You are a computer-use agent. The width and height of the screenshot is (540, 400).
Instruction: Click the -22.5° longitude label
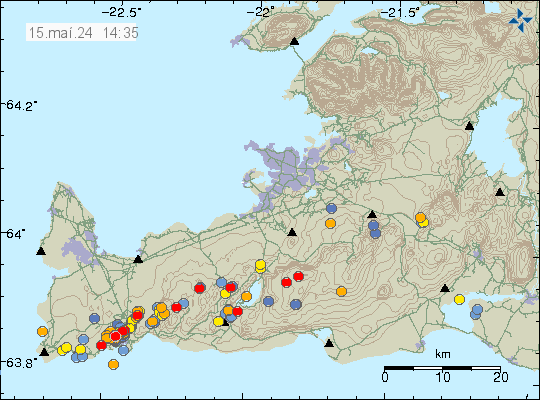coord(121,13)
